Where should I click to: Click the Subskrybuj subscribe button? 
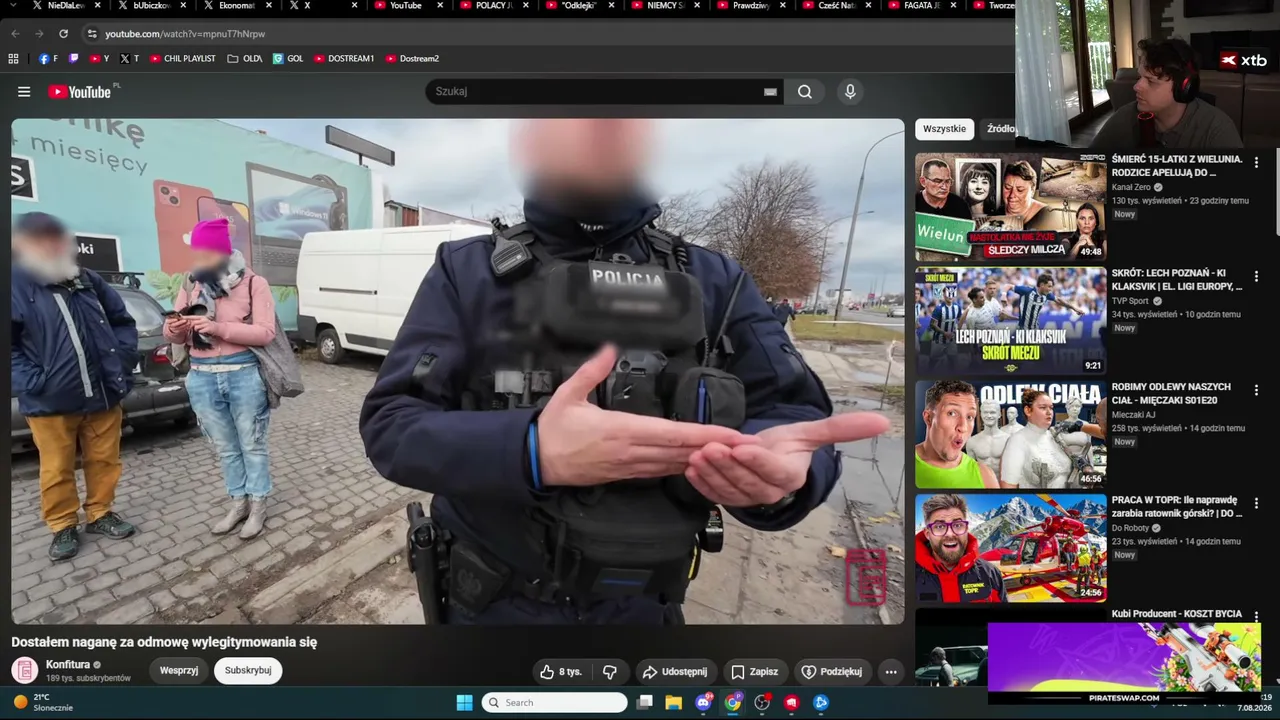pos(248,670)
